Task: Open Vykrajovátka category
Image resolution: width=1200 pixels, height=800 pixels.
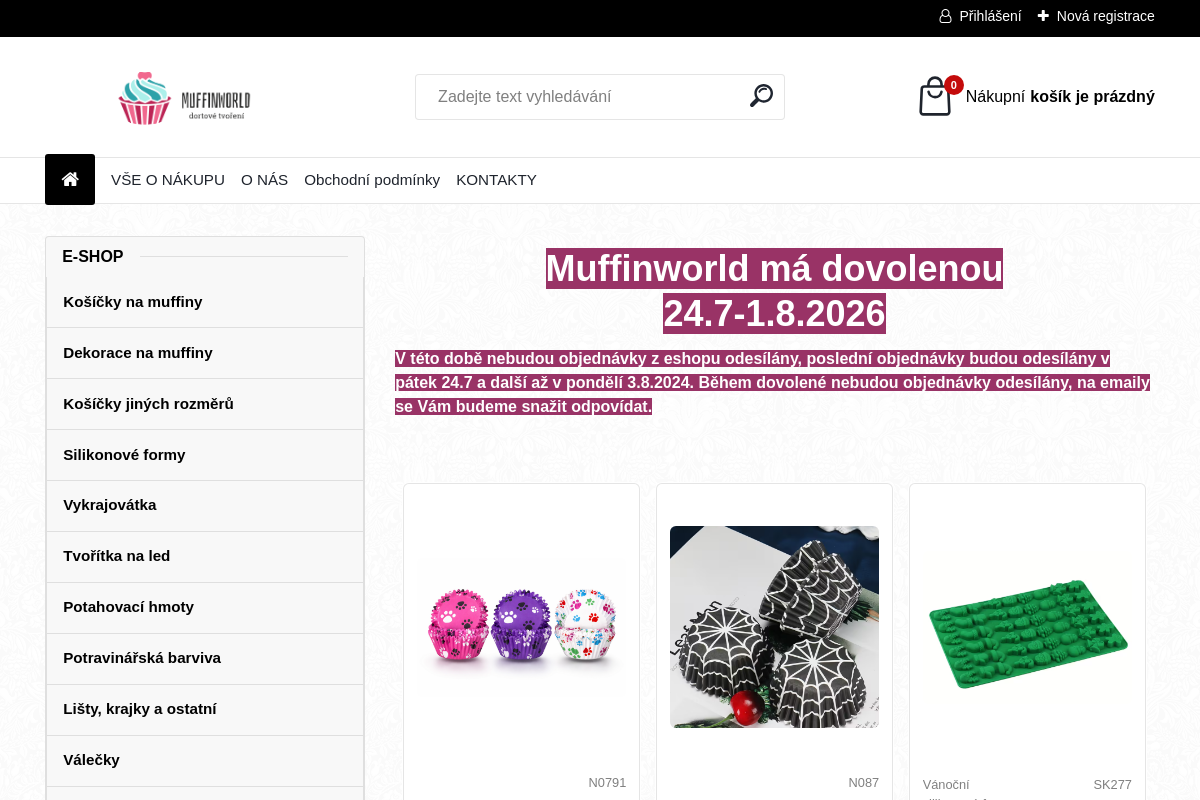Action: point(205,505)
